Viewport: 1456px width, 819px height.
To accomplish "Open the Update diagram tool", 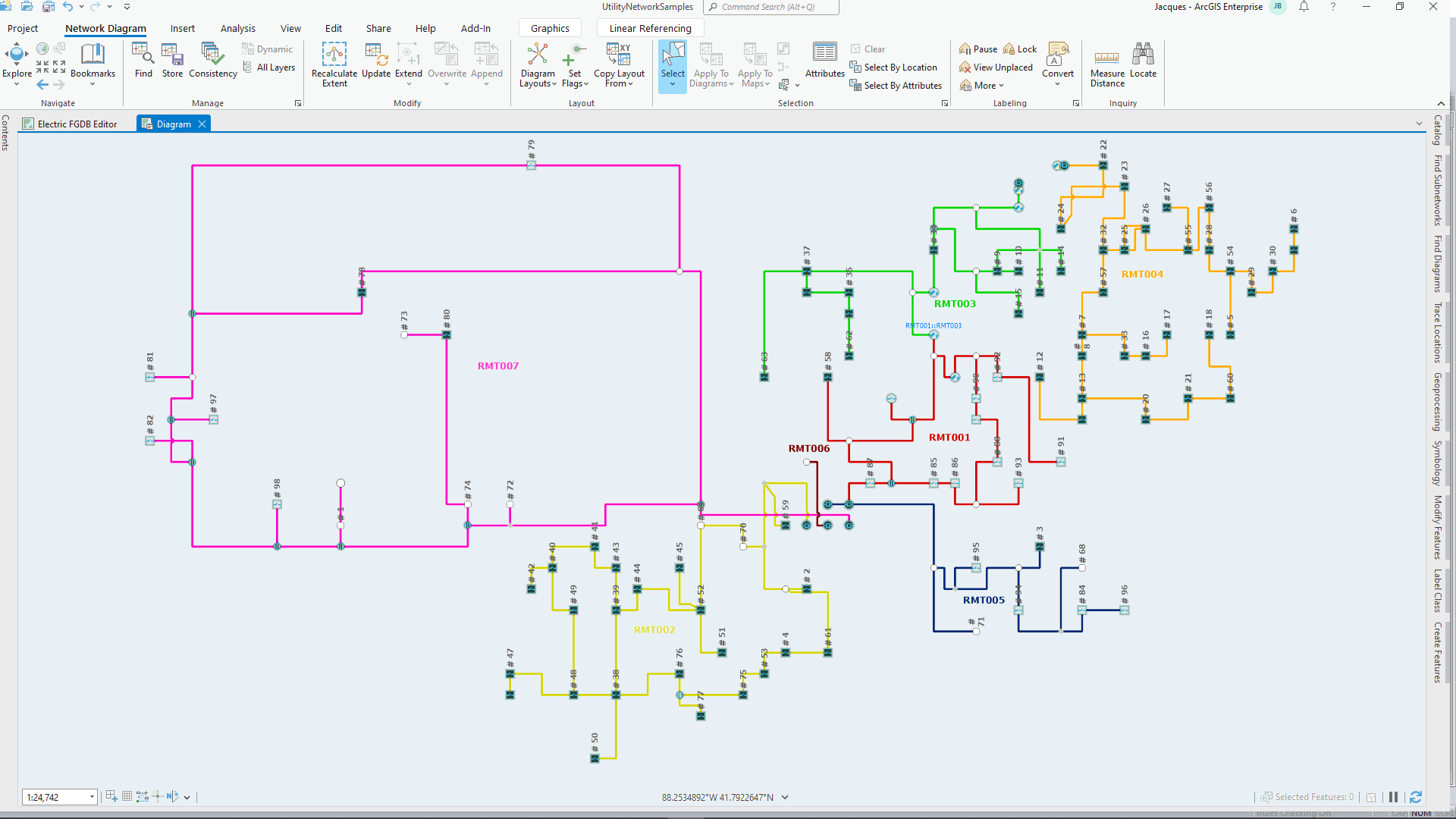I will 376,61.
